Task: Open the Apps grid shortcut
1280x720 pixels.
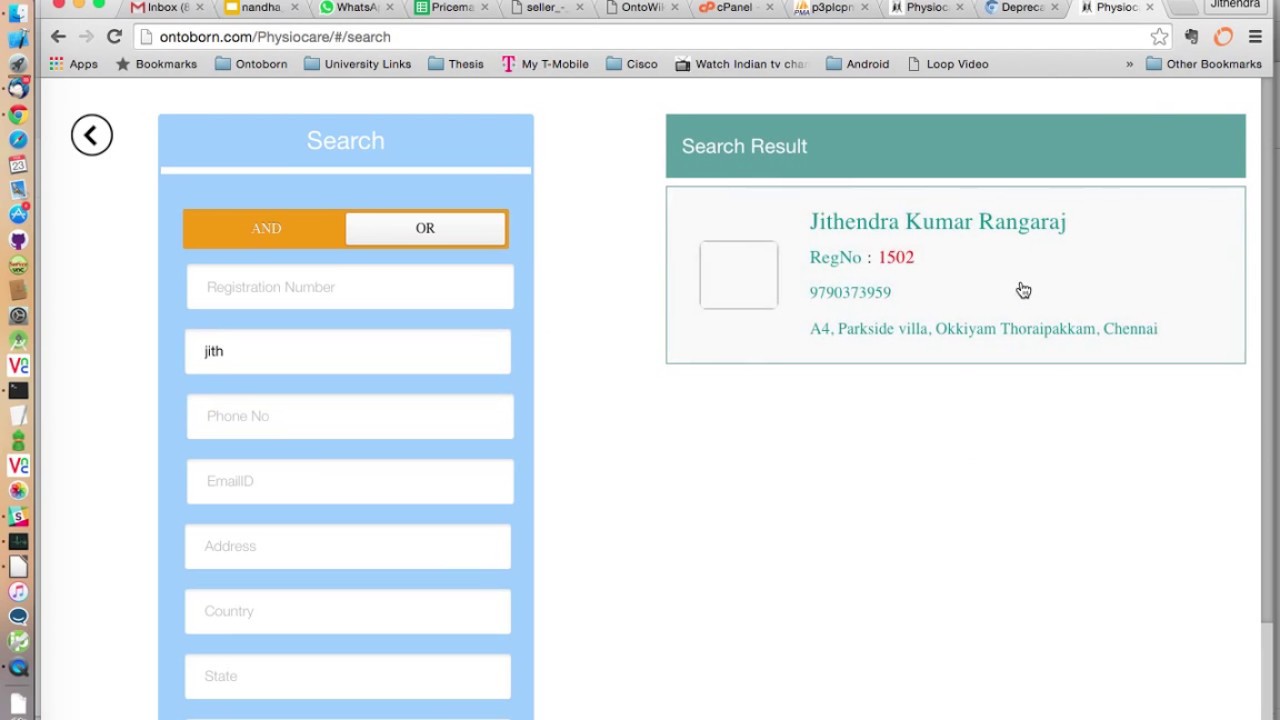Action: [x=73, y=64]
